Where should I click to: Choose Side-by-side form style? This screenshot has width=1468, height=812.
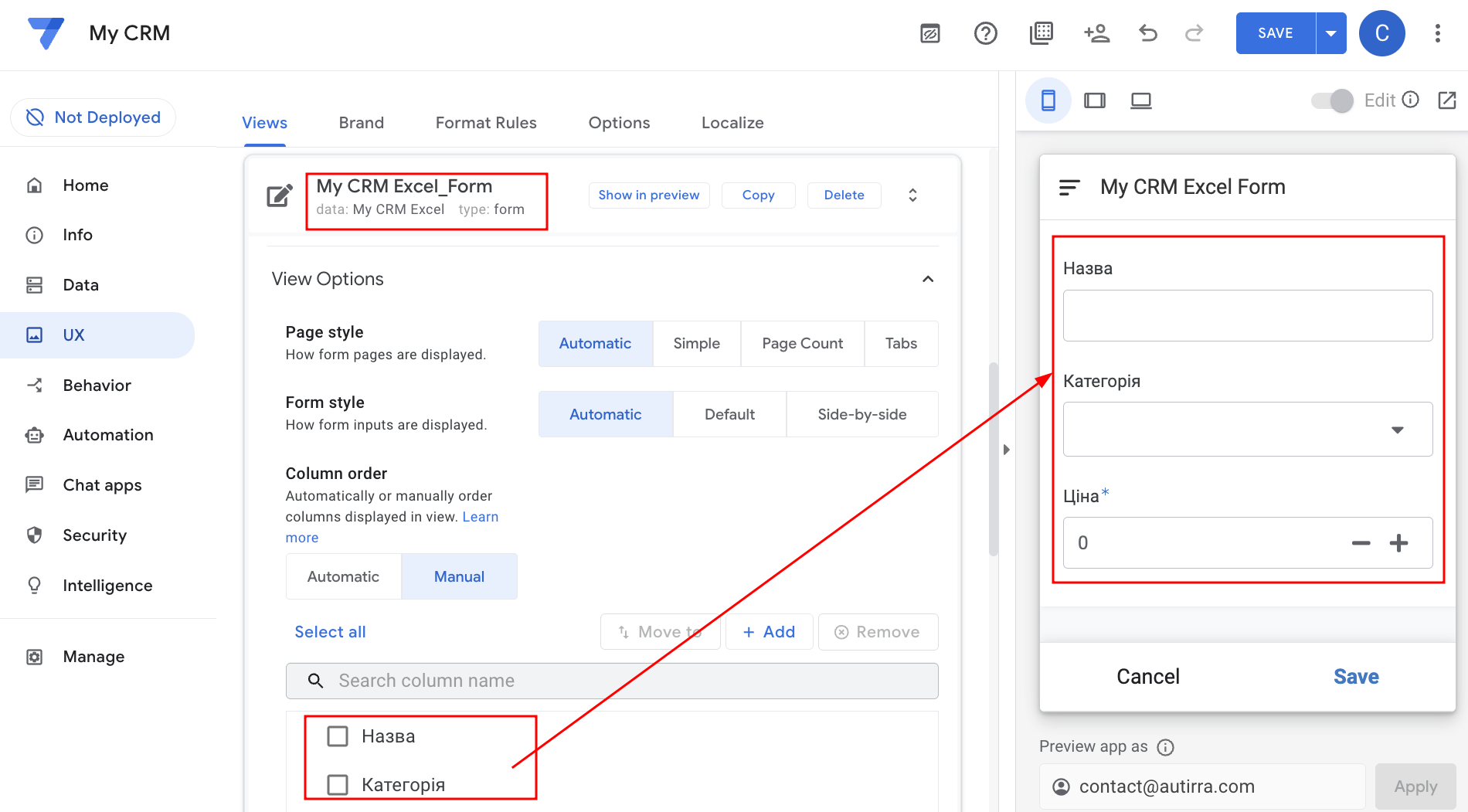click(862, 414)
